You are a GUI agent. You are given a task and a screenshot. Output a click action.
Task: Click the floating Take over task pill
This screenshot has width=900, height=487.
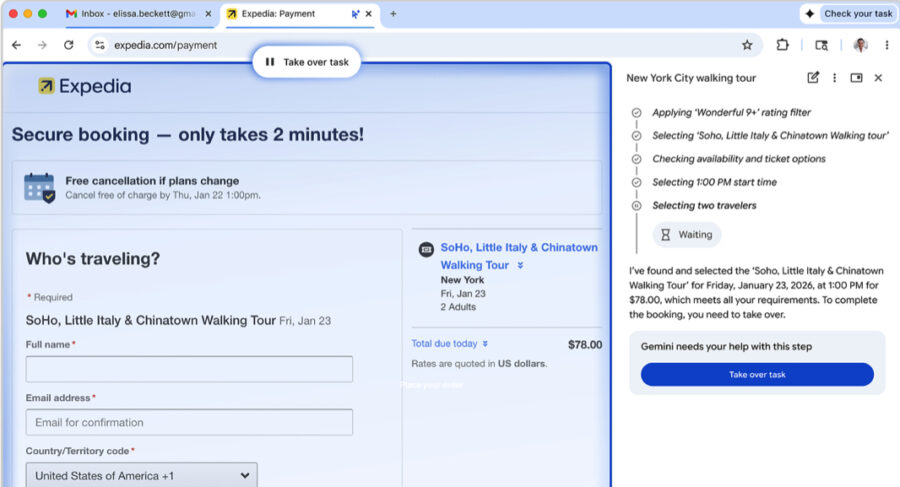306,62
